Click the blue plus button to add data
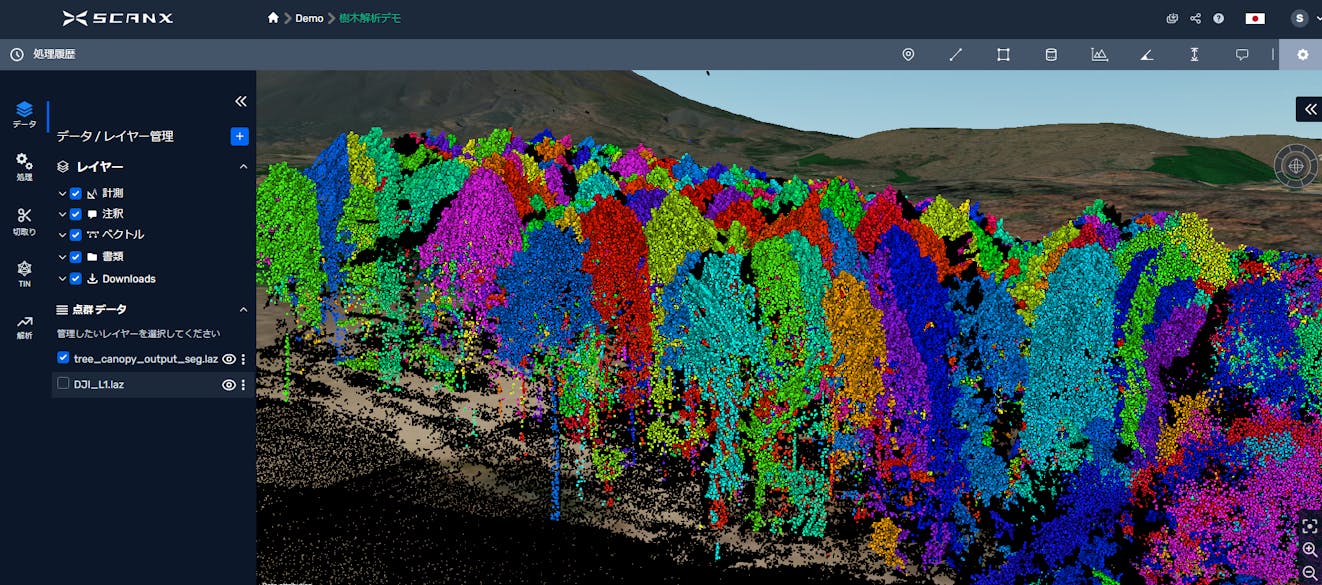 click(x=239, y=136)
